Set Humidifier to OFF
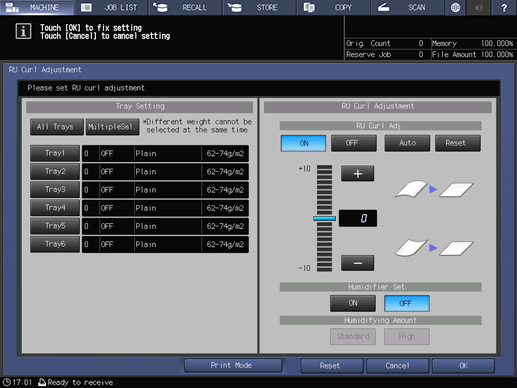Viewport: 517px width, 388px height. [x=407, y=303]
